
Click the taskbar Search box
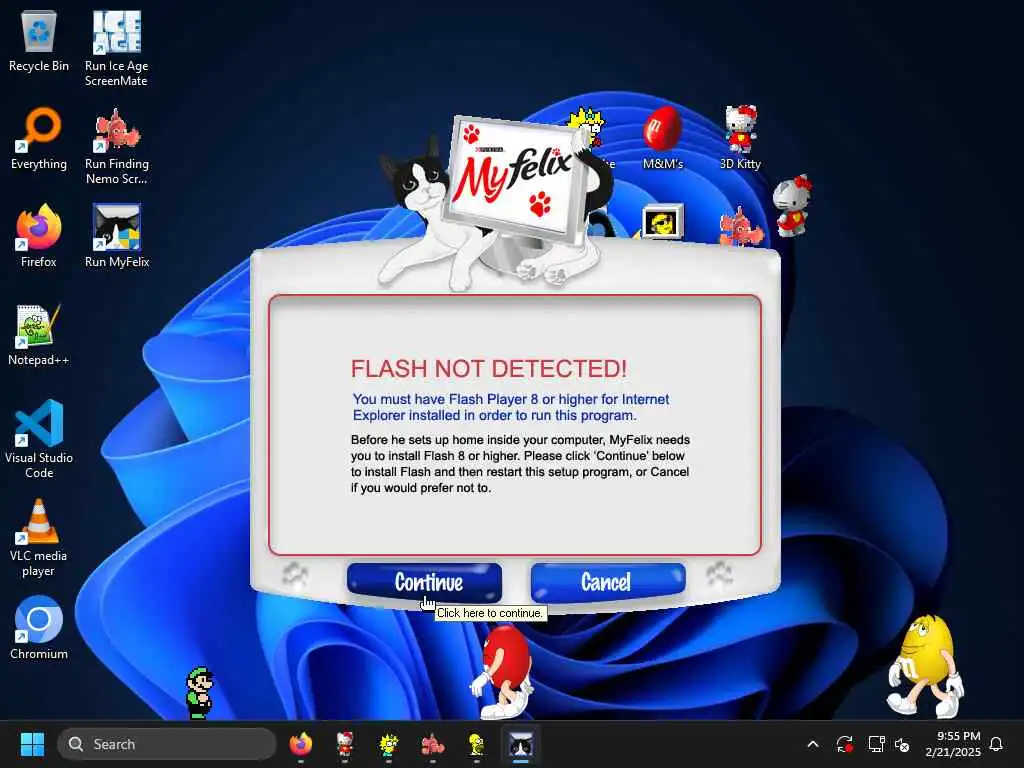[x=167, y=744]
